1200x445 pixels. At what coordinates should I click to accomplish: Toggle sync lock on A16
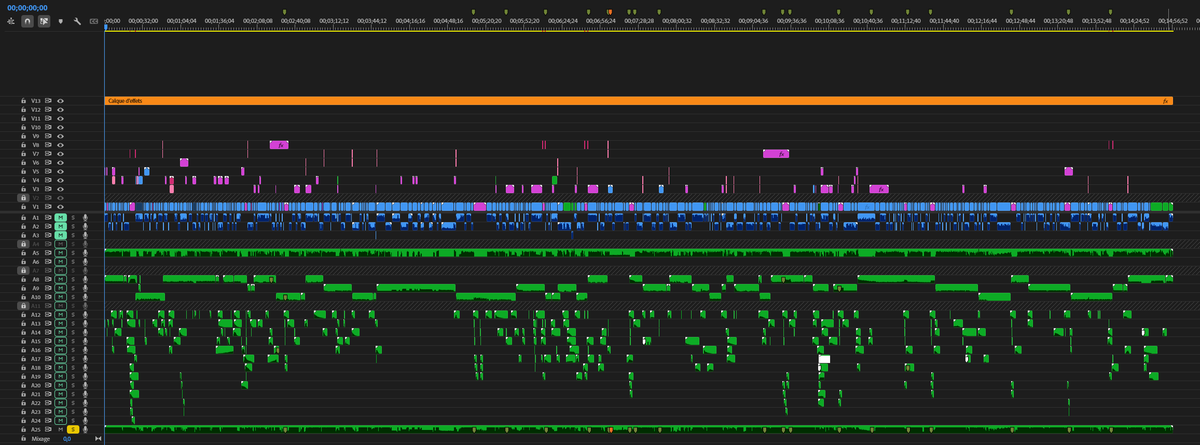[48, 350]
